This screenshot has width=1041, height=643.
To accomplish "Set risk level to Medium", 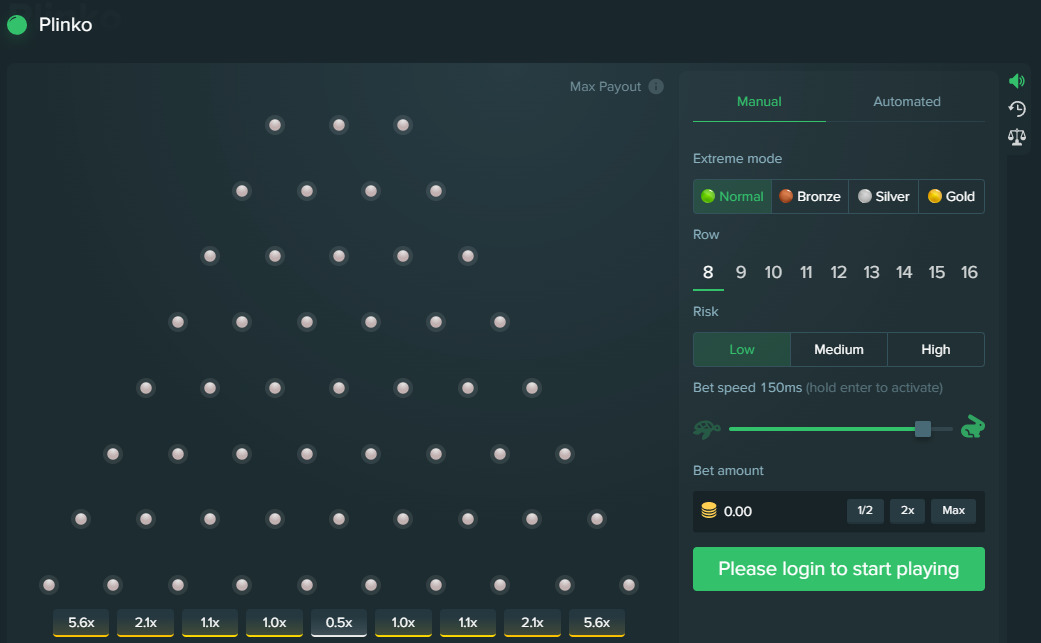I will pyautogui.click(x=838, y=350).
